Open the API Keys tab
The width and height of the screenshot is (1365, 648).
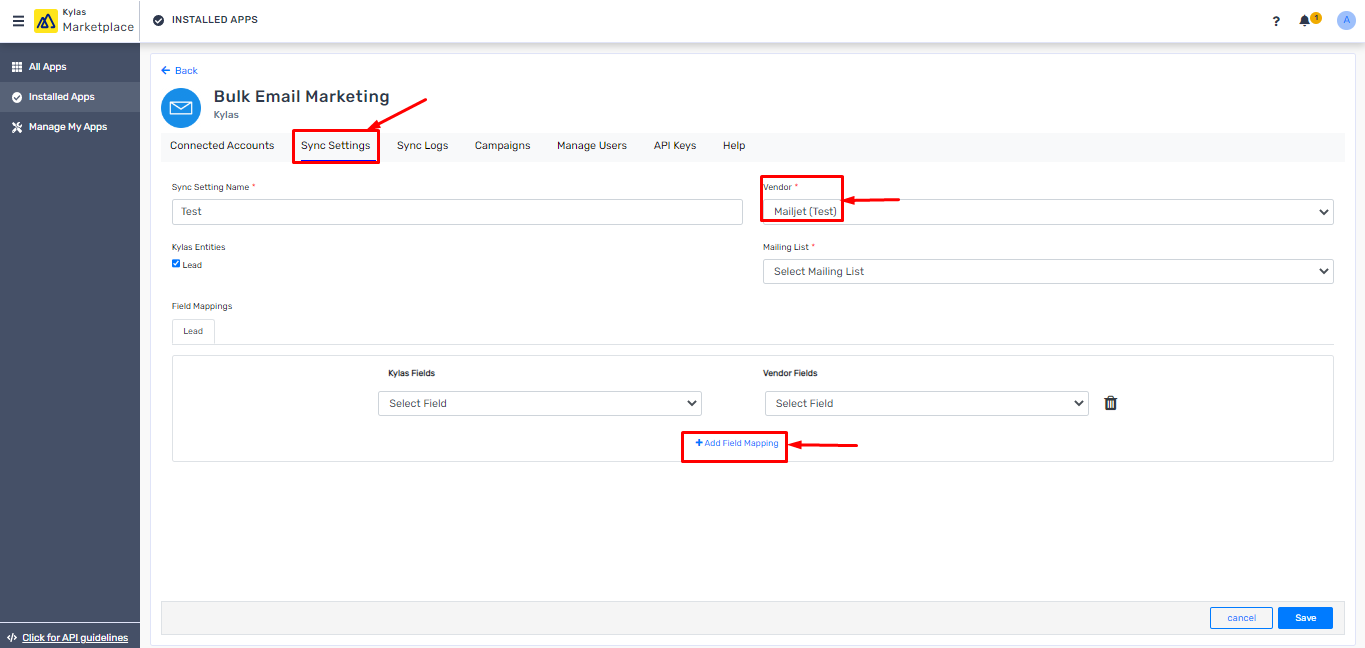(x=675, y=146)
